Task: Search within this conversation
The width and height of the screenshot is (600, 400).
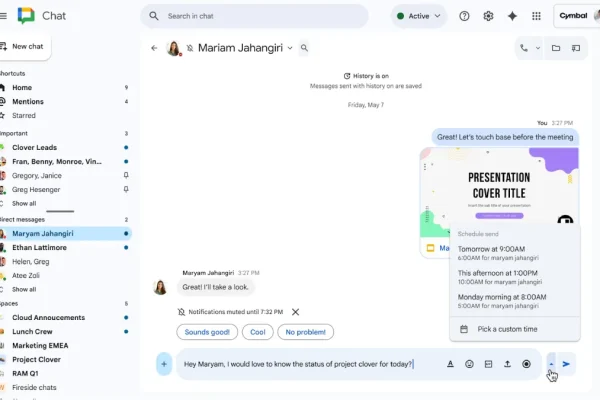Action: pyautogui.click(x=304, y=48)
